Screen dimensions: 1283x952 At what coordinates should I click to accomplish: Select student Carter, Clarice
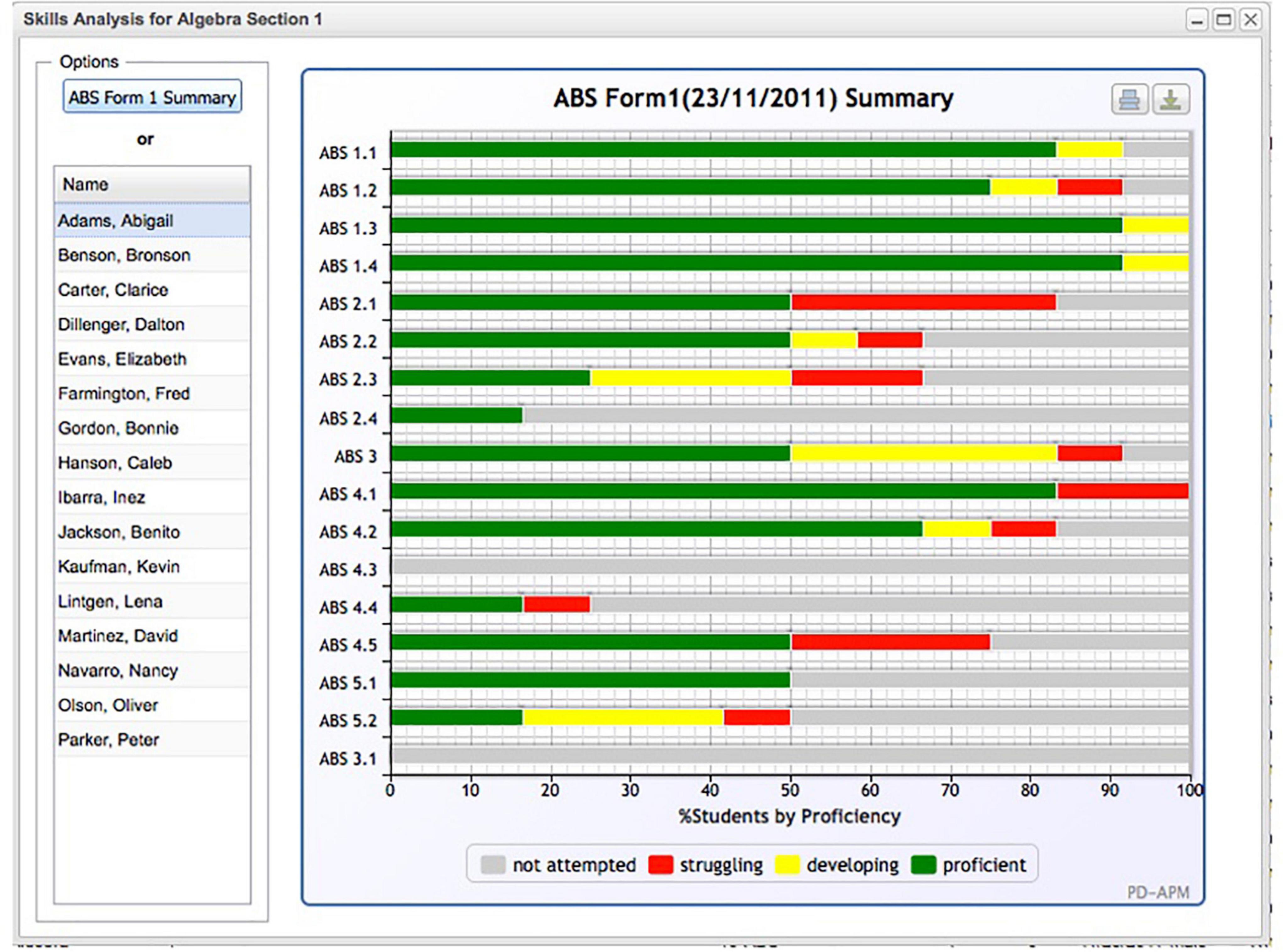152,289
